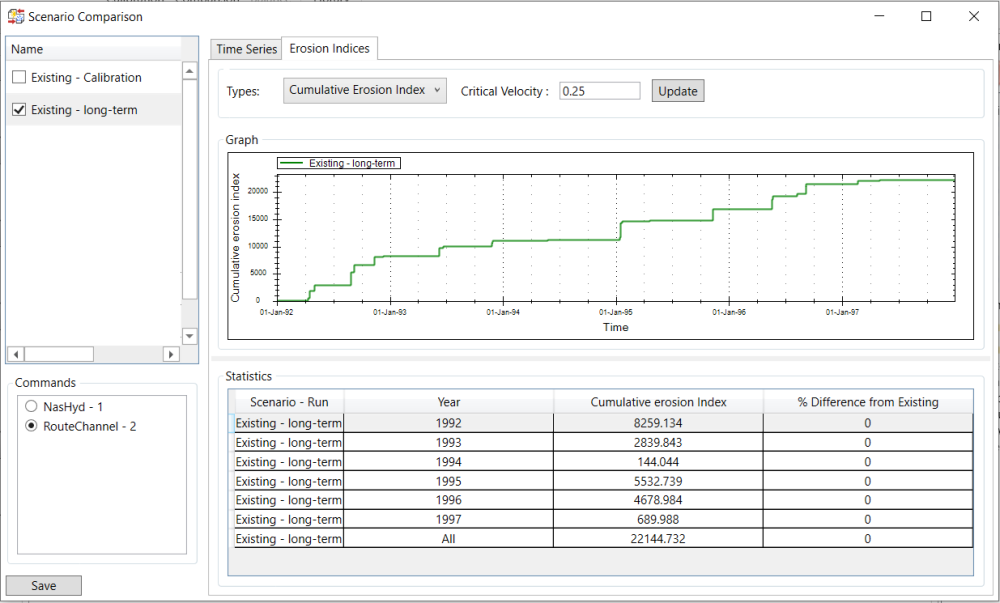Click the green legend line swatch

click(293, 163)
